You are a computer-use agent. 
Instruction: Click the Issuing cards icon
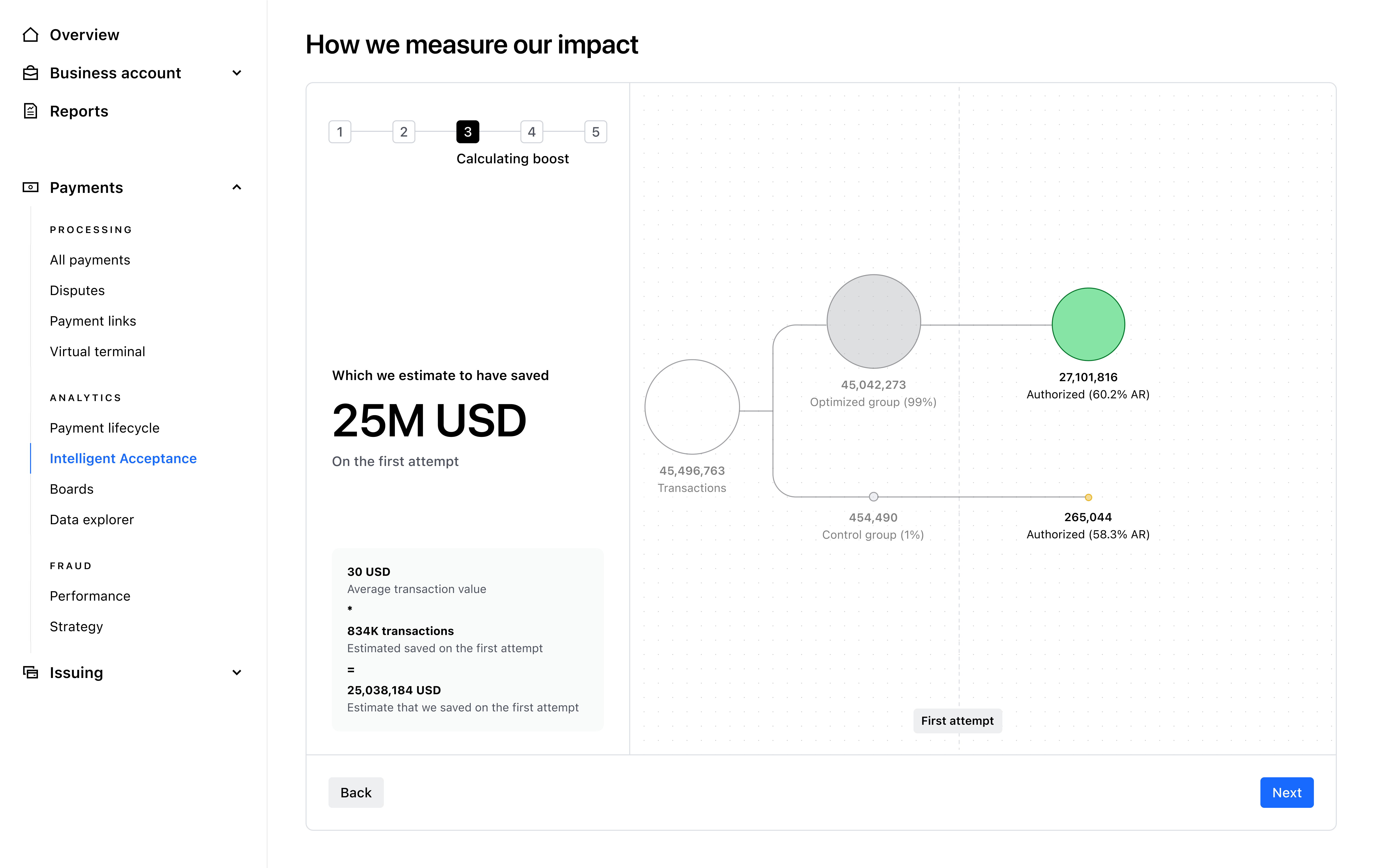tap(30, 672)
